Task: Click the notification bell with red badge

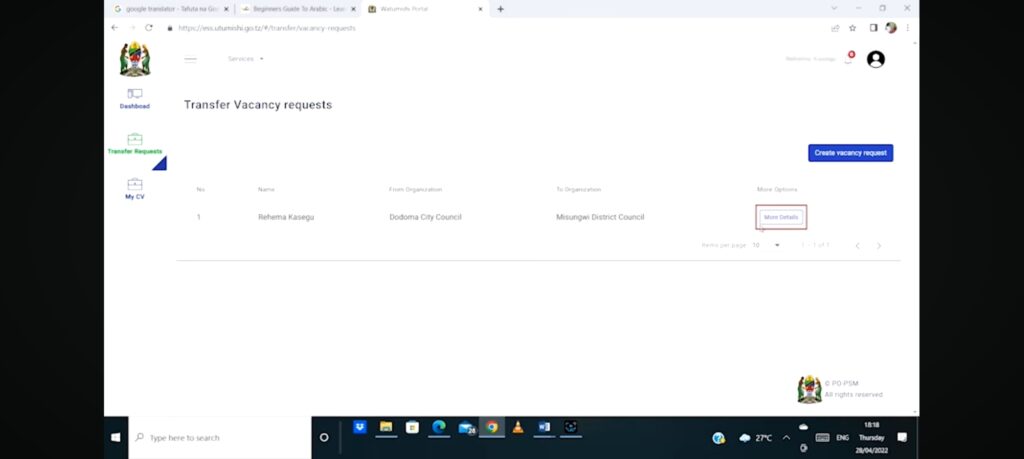Action: click(848, 60)
